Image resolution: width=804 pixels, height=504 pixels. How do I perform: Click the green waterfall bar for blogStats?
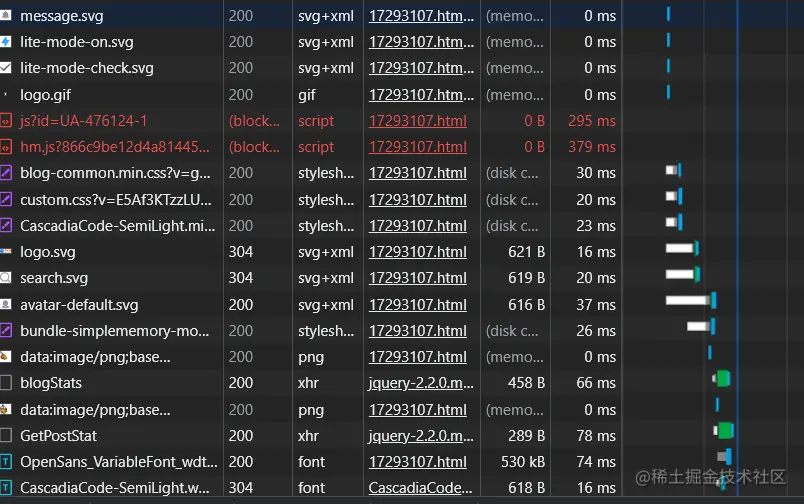pos(723,378)
